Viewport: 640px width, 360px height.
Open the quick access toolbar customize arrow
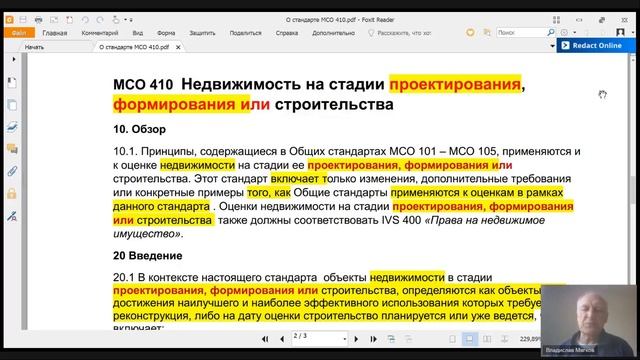click(131, 20)
